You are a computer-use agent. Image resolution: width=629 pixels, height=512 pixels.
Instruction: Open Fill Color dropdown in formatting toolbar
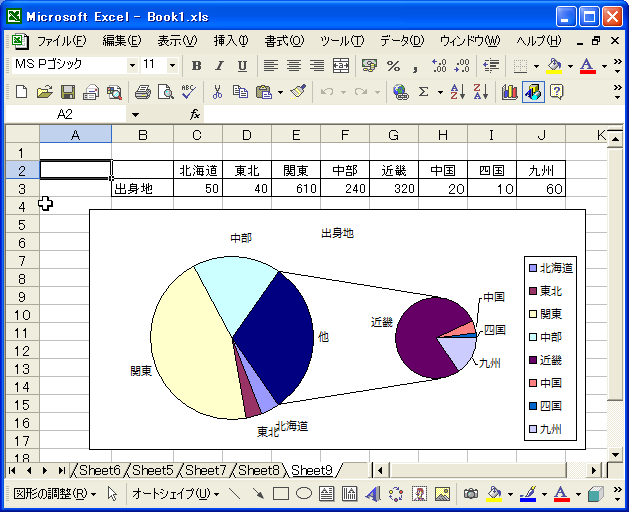pos(570,66)
